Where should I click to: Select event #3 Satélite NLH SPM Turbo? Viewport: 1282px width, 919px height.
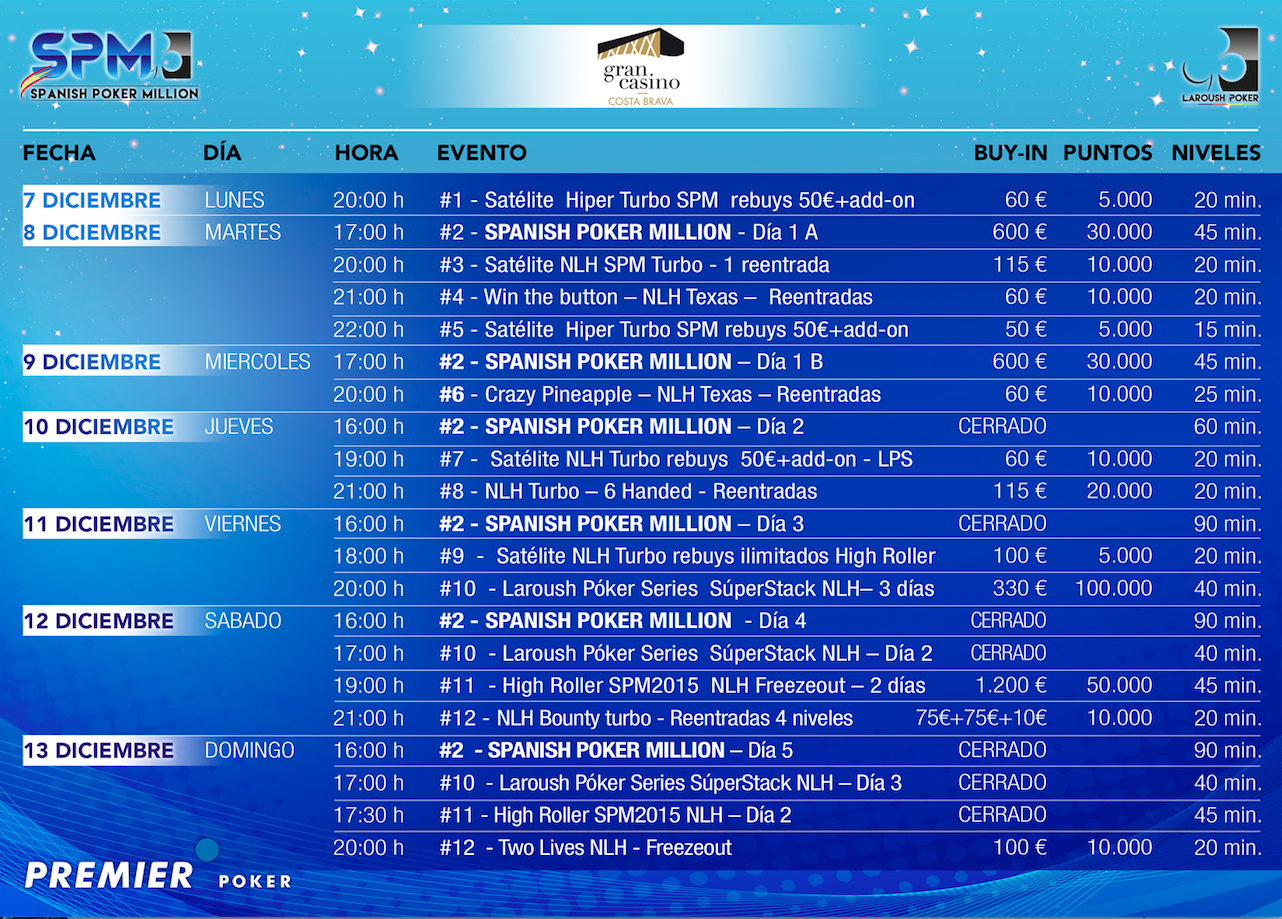[x=634, y=265]
